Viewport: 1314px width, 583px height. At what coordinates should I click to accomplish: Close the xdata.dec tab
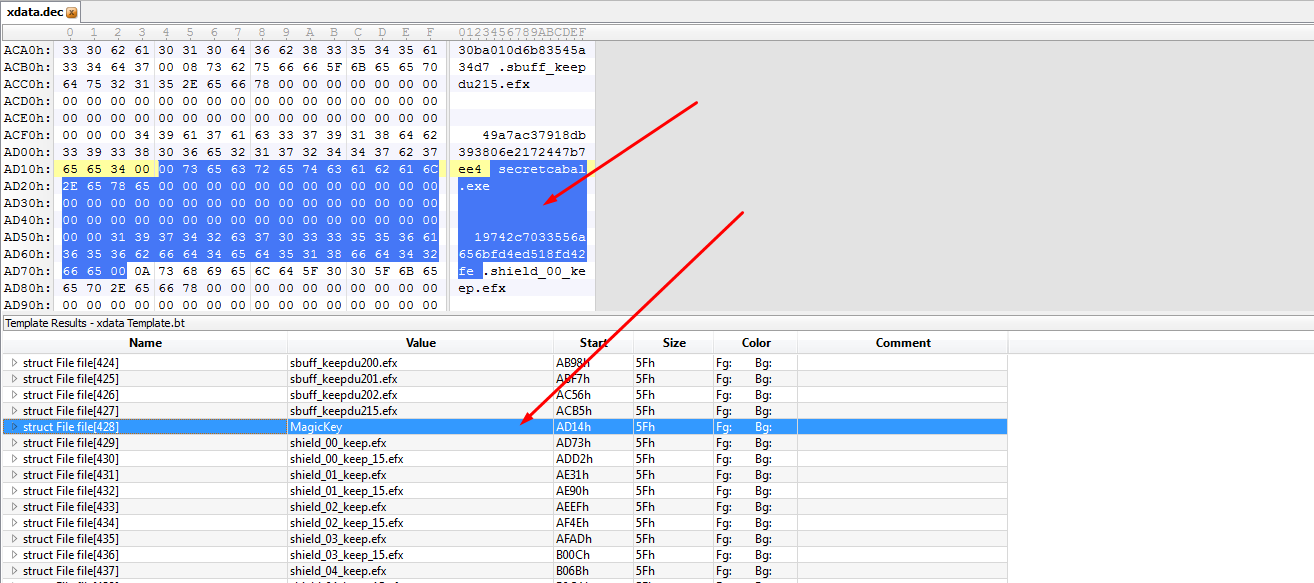72,12
